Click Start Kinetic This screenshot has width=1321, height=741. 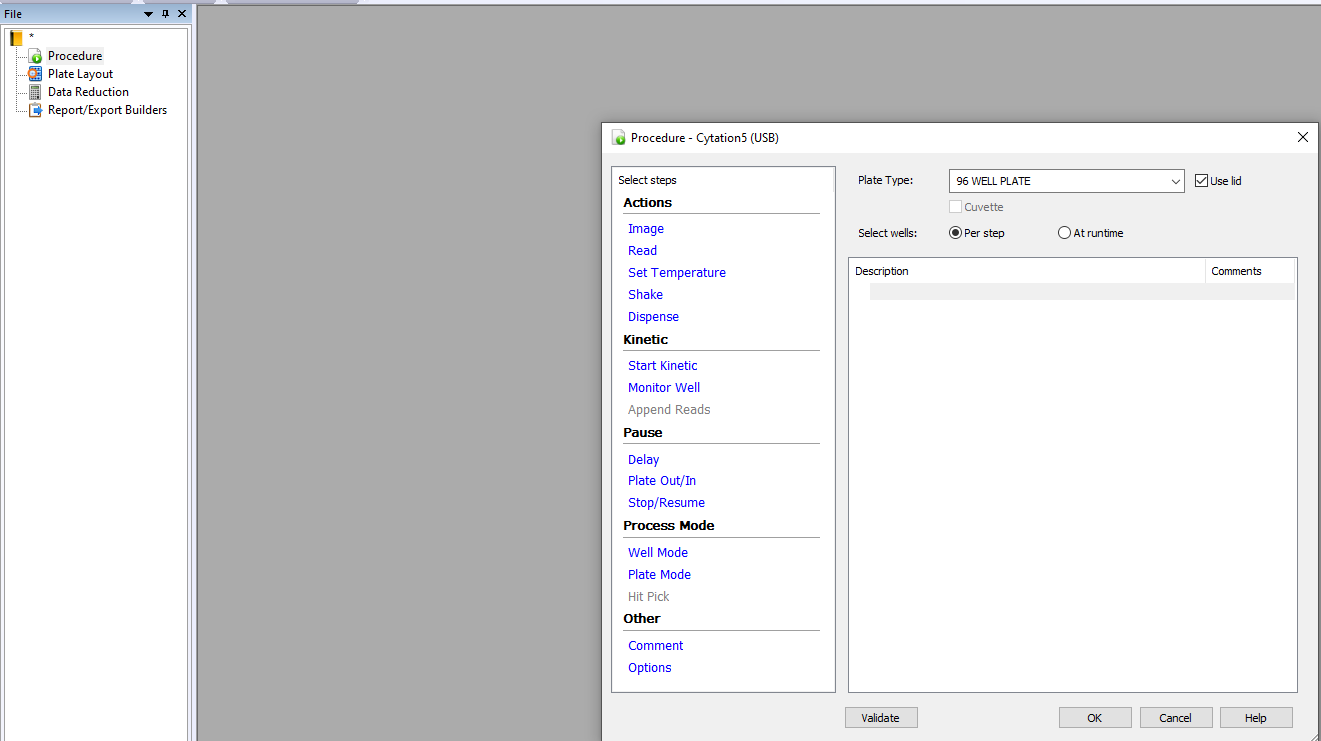[663, 366]
